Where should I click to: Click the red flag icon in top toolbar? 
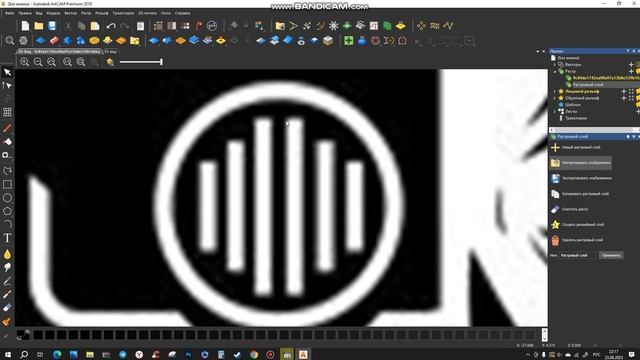(198, 26)
